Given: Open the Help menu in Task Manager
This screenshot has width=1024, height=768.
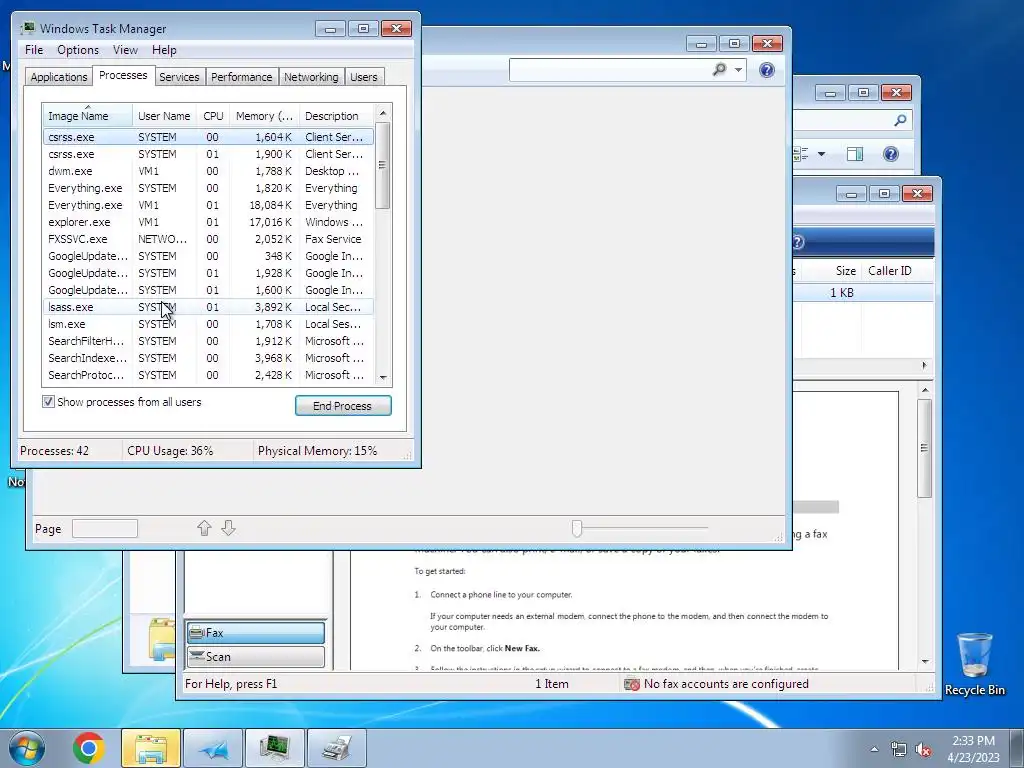Looking at the screenshot, I should point(164,50).
